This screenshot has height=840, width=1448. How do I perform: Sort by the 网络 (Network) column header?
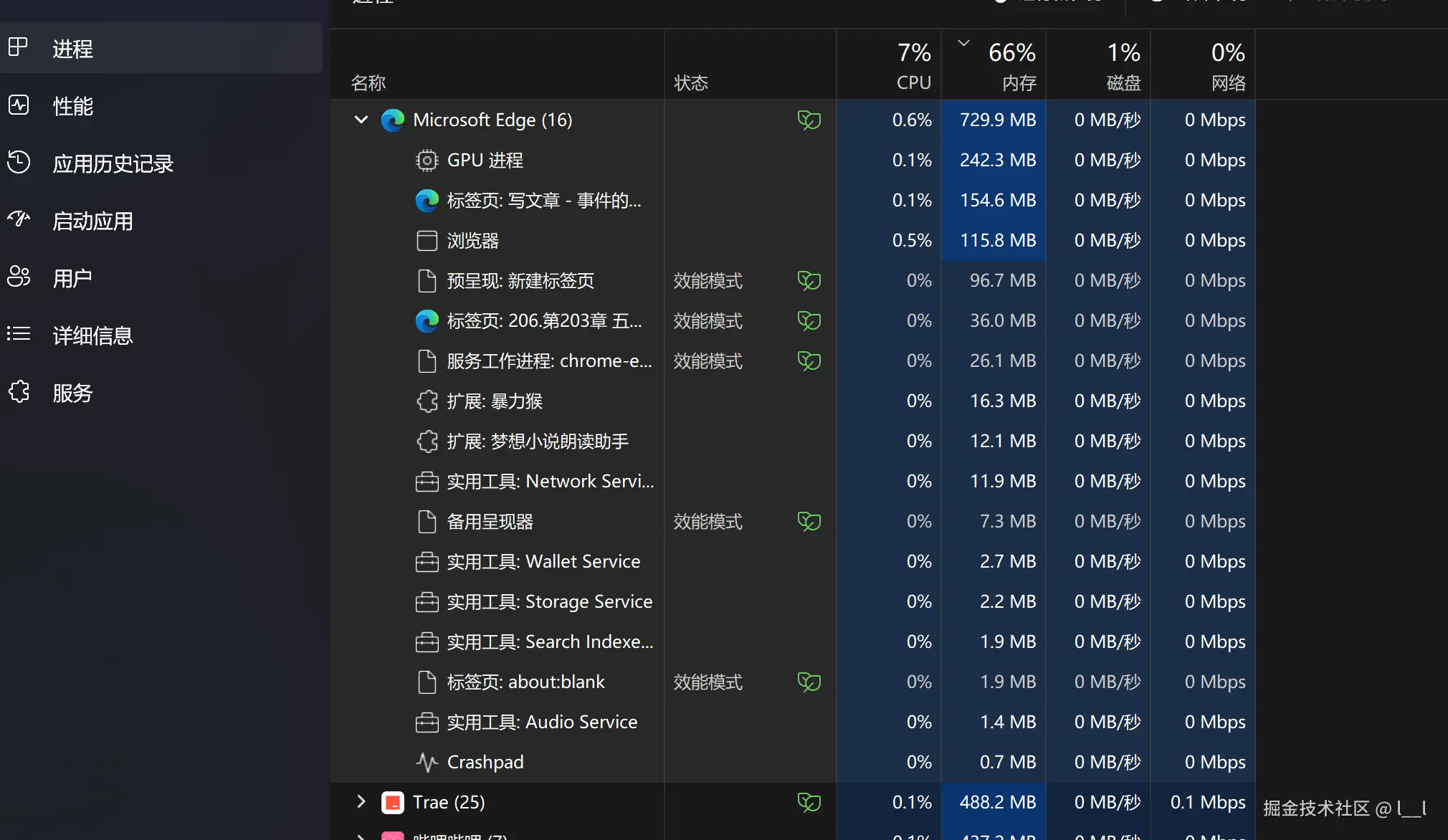click(1227, 82)
